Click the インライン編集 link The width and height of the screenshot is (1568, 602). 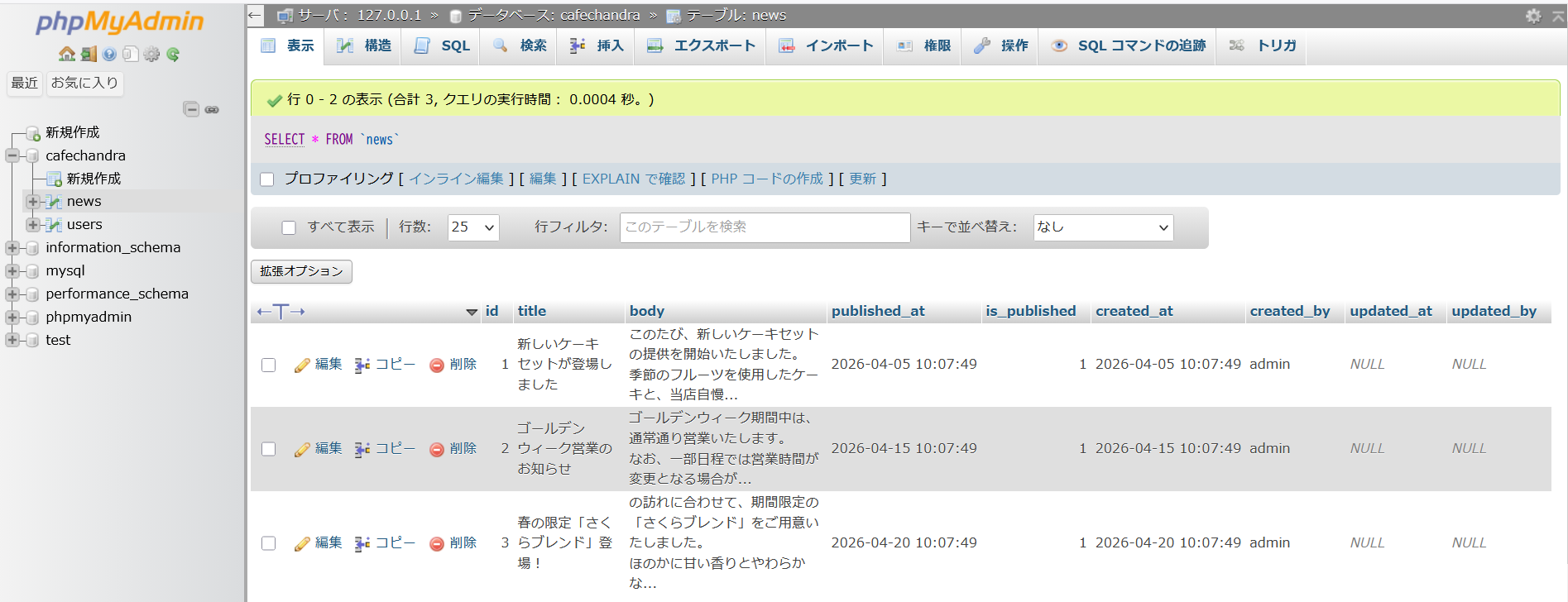coord(456,179)
